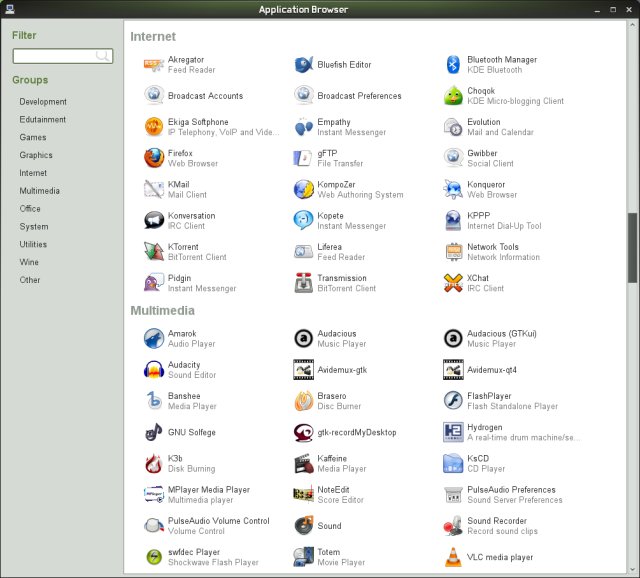Image resolution: width=640 pixels, height=578 pixels.
Task: Open the Brasero disc burner icon
Action: (x=304, y=401)
